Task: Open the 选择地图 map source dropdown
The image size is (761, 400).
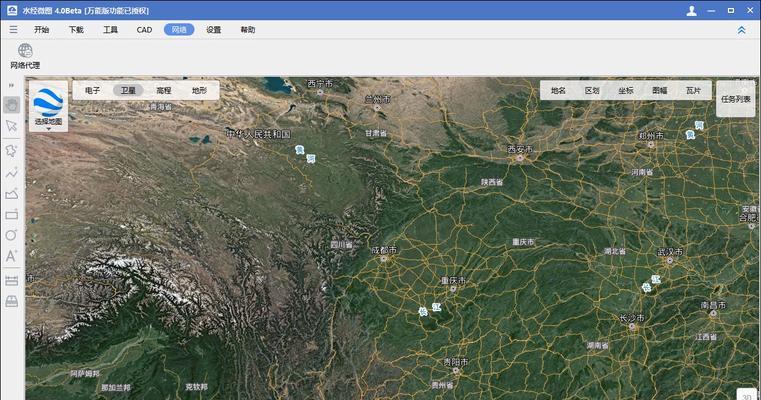Action: point(49,106)
